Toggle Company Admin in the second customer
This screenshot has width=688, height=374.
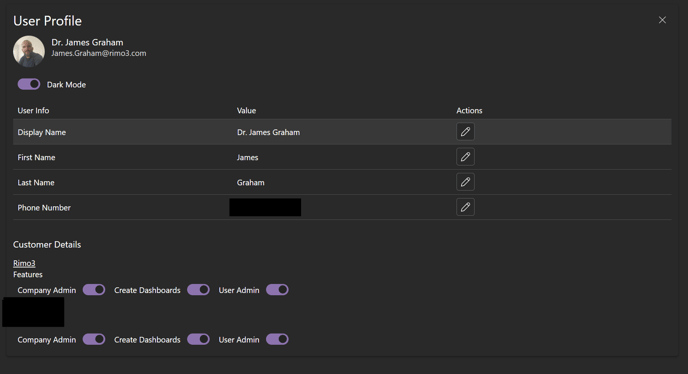point(94,339)
